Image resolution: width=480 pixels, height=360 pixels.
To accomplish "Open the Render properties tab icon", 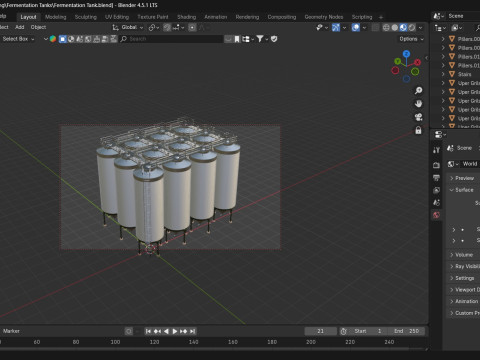I will tap(436, 165).
